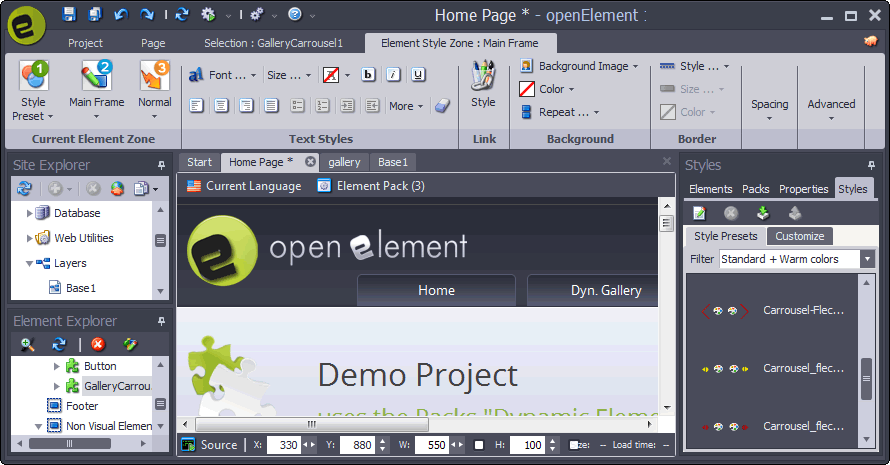Select Base1 layer in Site Explorer

coord(73,288)
